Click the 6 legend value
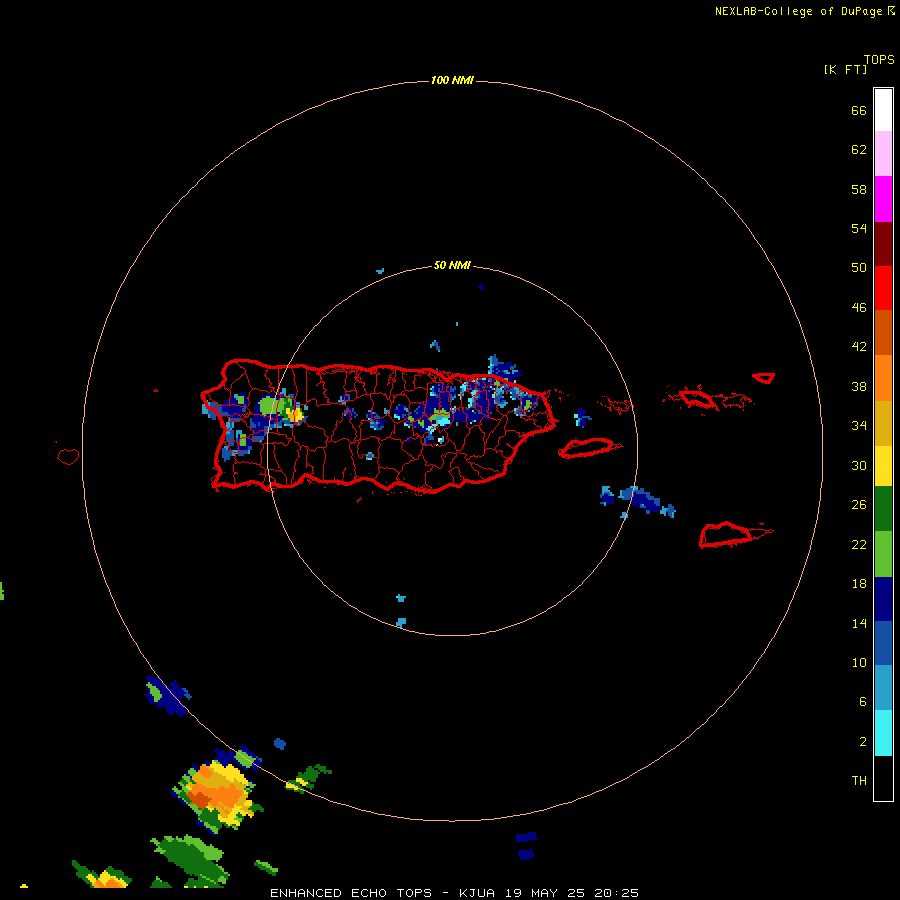900x900 pixels. [863, 702]
